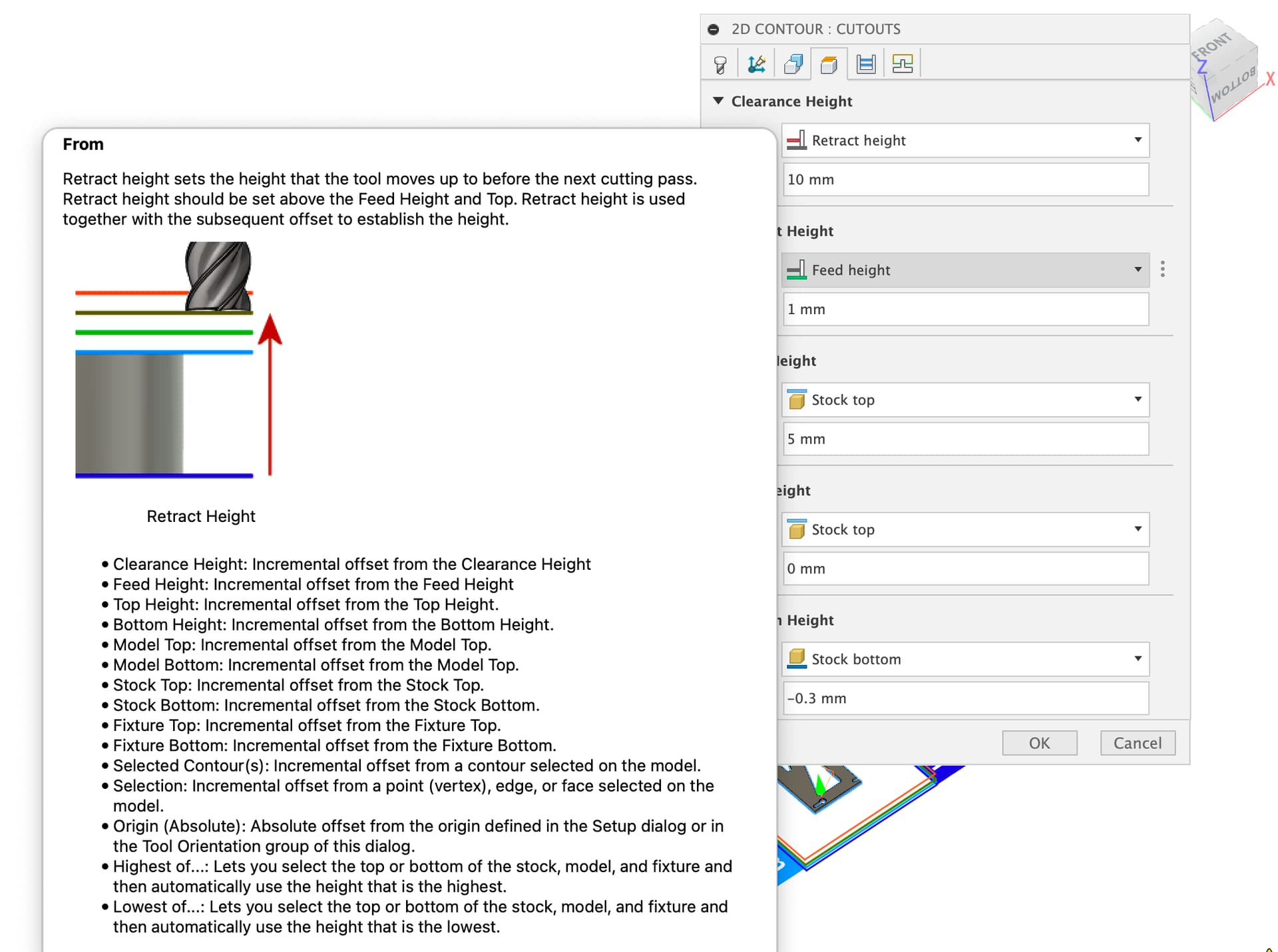1278x952 pixels.
Task: Click the 'Retract Height' illustration caption
Action: coord(201,517)
